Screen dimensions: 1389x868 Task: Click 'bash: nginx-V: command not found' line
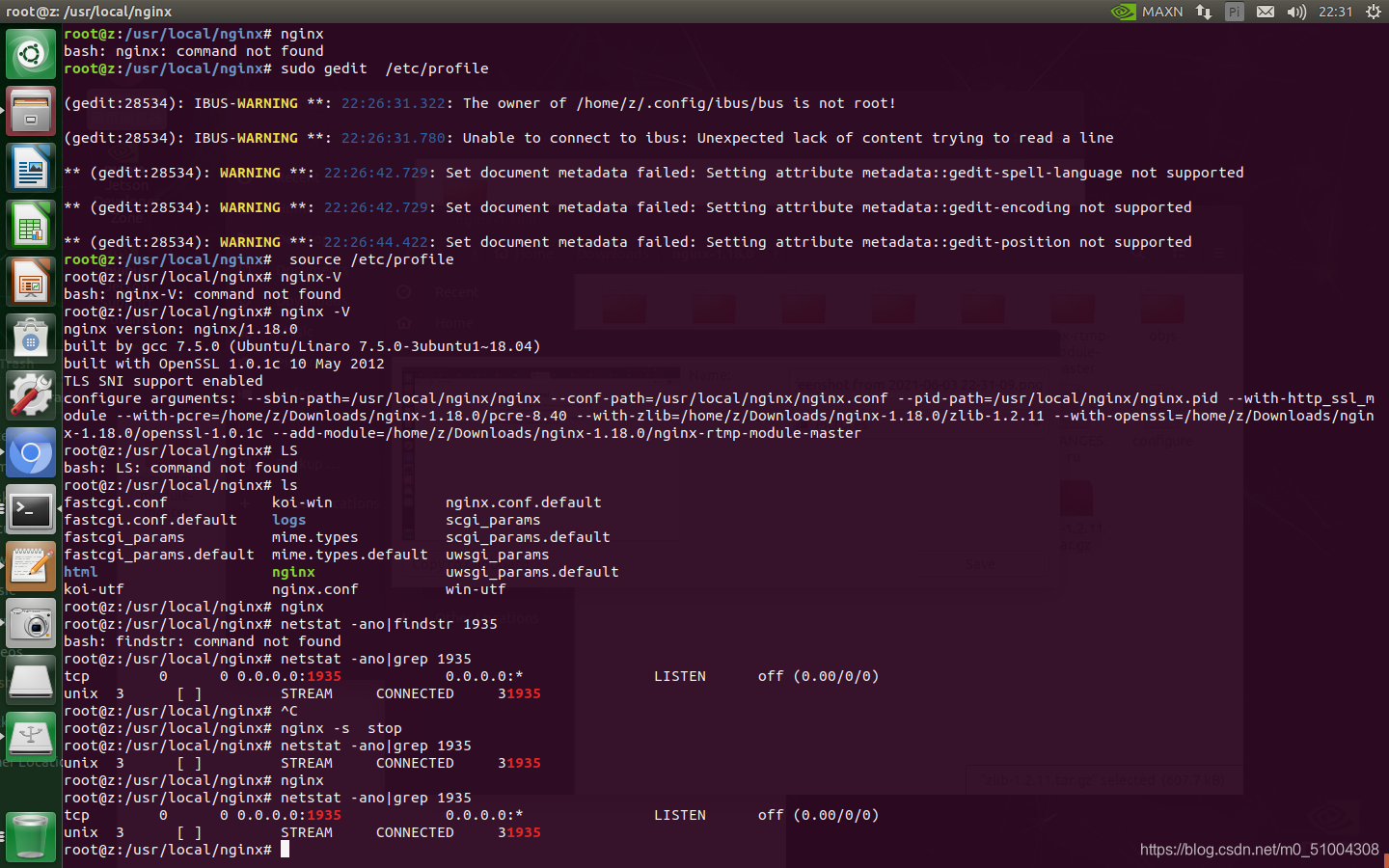pyautogui.click(x=203, y=294)
